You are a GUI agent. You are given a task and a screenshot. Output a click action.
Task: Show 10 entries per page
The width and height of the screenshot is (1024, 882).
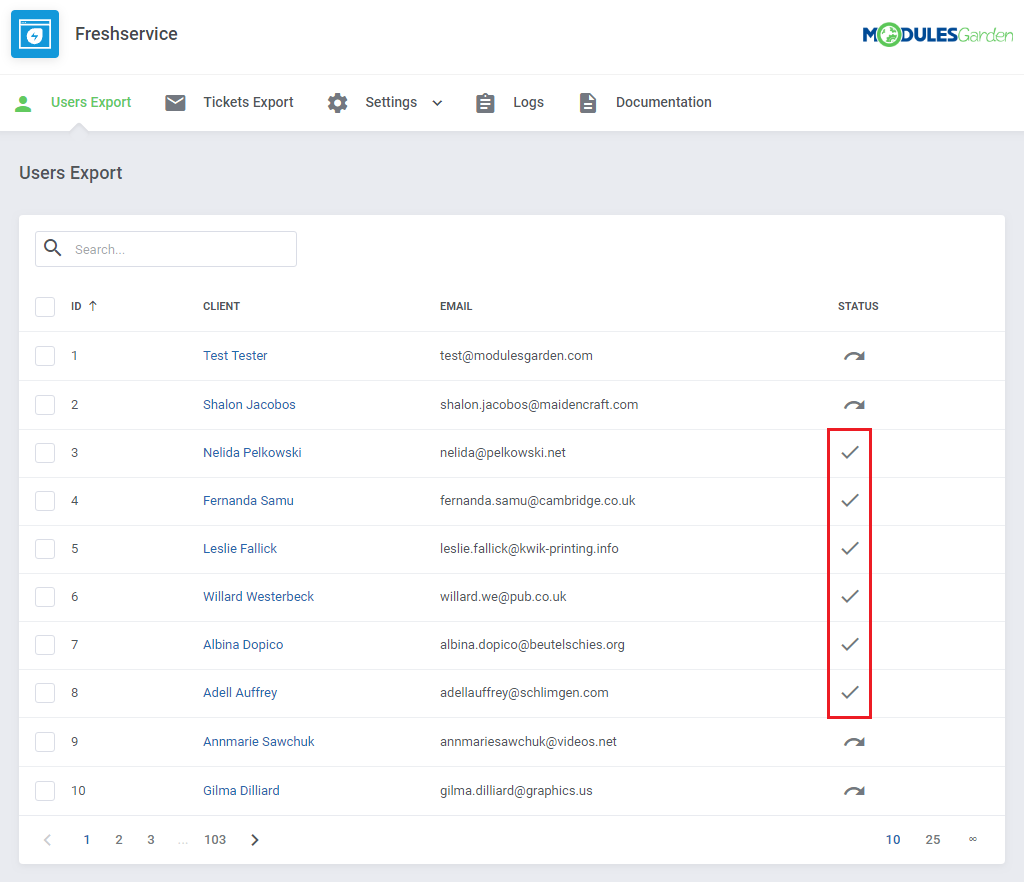pos(893,840)
